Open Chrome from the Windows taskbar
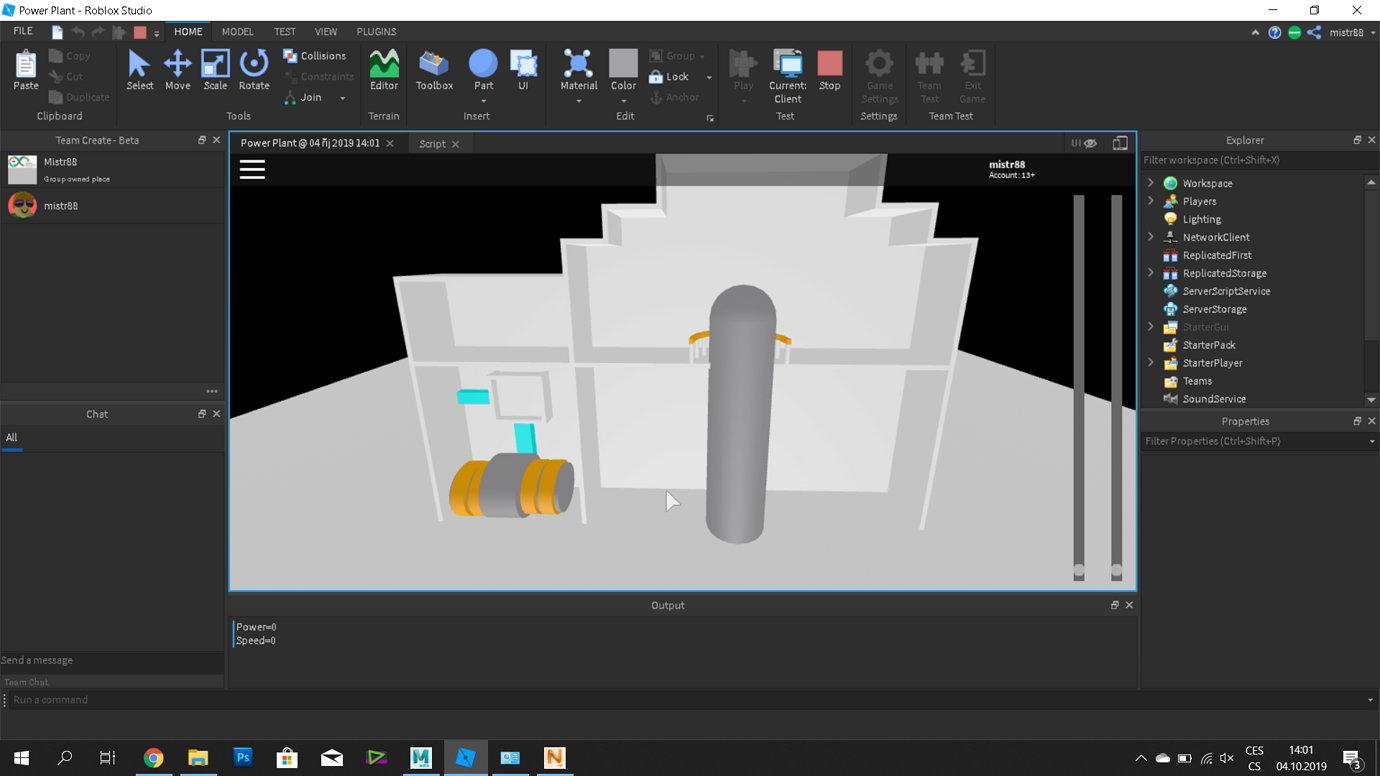The image size is (1380, 776). click(x=153, y=758)
